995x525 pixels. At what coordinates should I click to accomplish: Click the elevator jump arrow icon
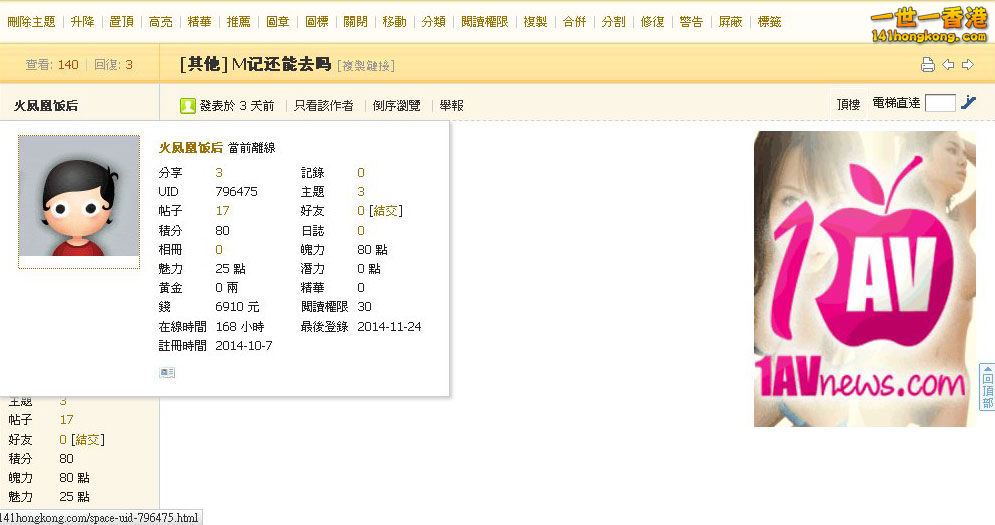tap(968, 102)
